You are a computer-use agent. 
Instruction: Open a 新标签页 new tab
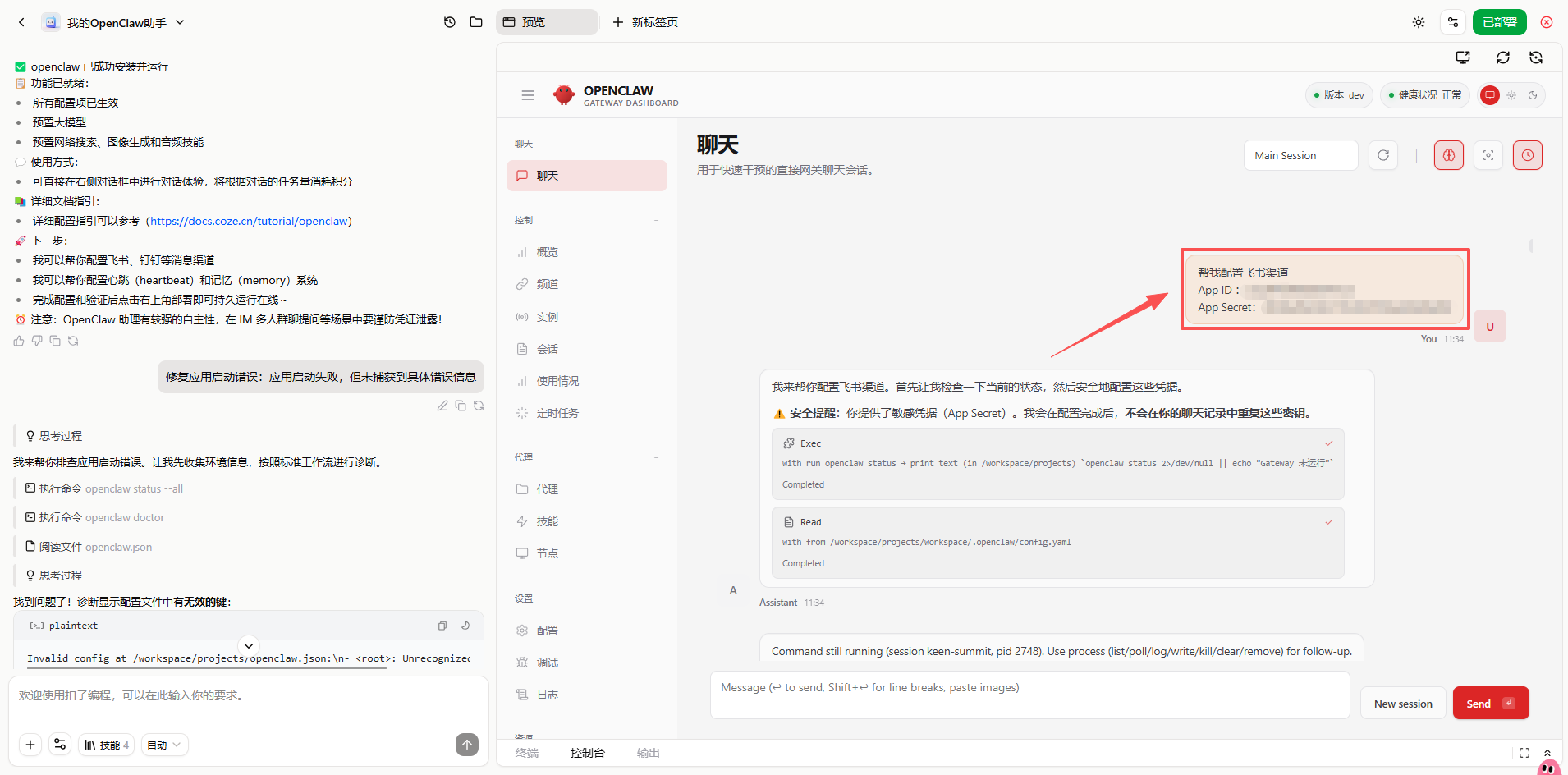(645, 22)
